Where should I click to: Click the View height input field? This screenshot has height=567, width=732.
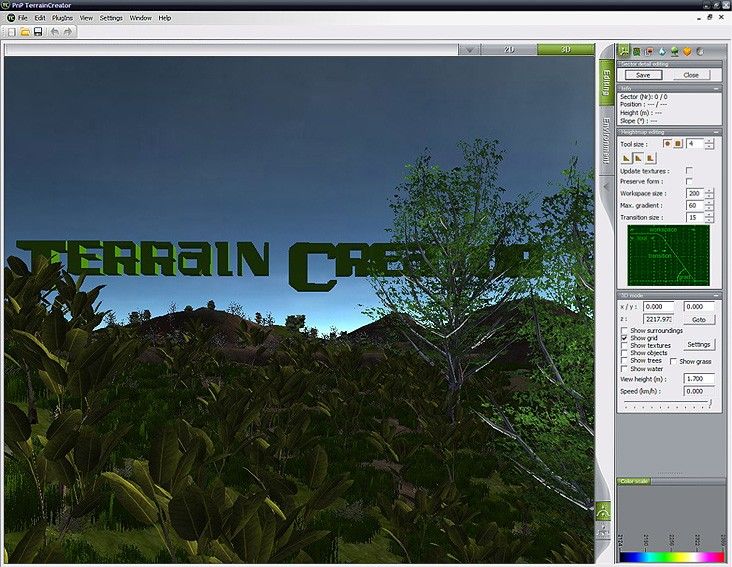pos(699,378)
